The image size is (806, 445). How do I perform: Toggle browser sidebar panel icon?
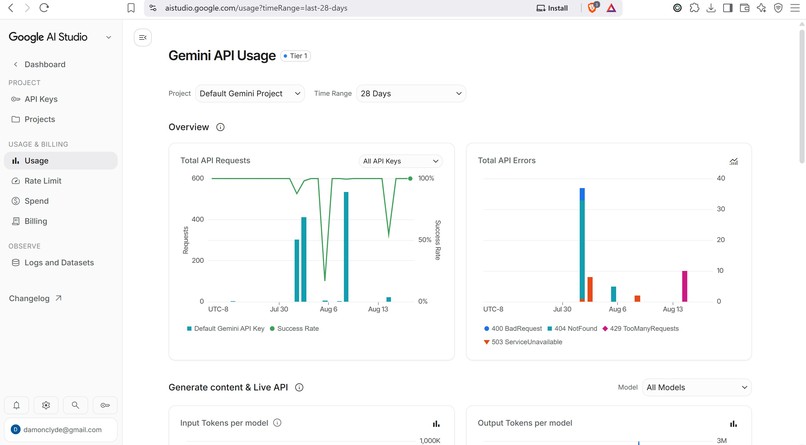[x=727, y=8]
